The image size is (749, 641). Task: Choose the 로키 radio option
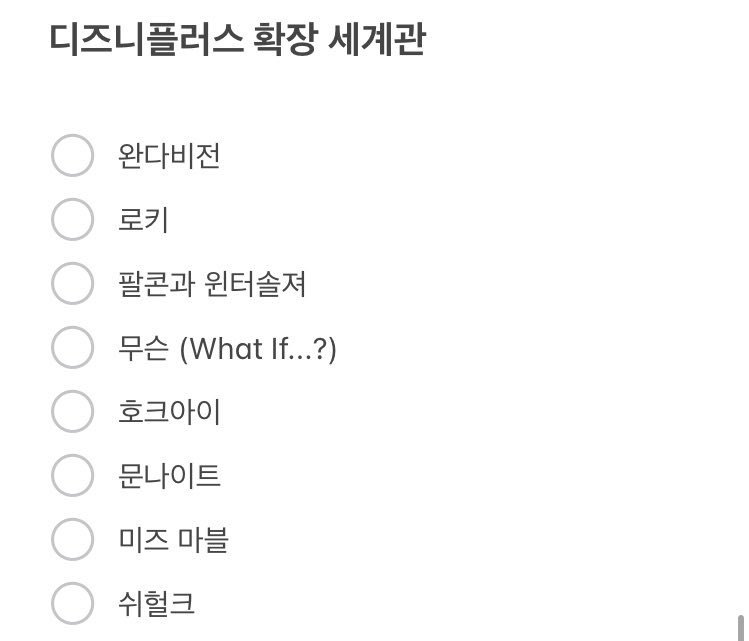pyautogui.click(x=72, y=220)
